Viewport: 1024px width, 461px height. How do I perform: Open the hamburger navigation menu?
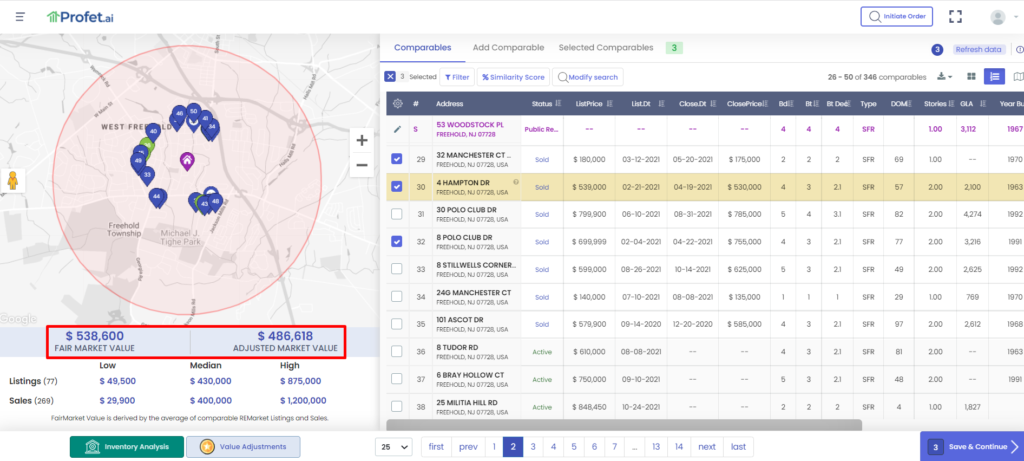20,16
